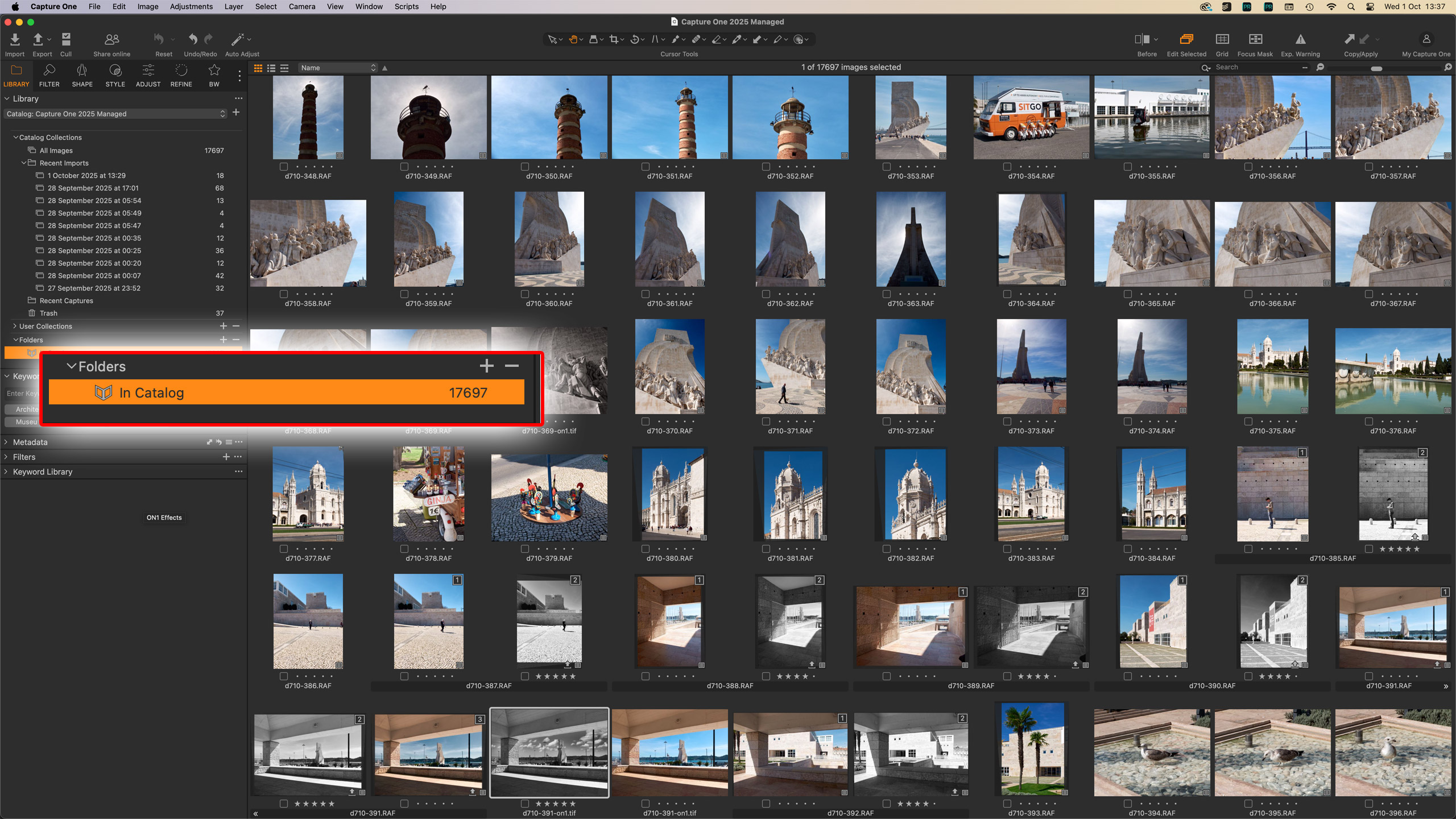The width and height of the screenshot is (1456, 819).
Task: Select the Pan cursor tool
Action: 573,39
